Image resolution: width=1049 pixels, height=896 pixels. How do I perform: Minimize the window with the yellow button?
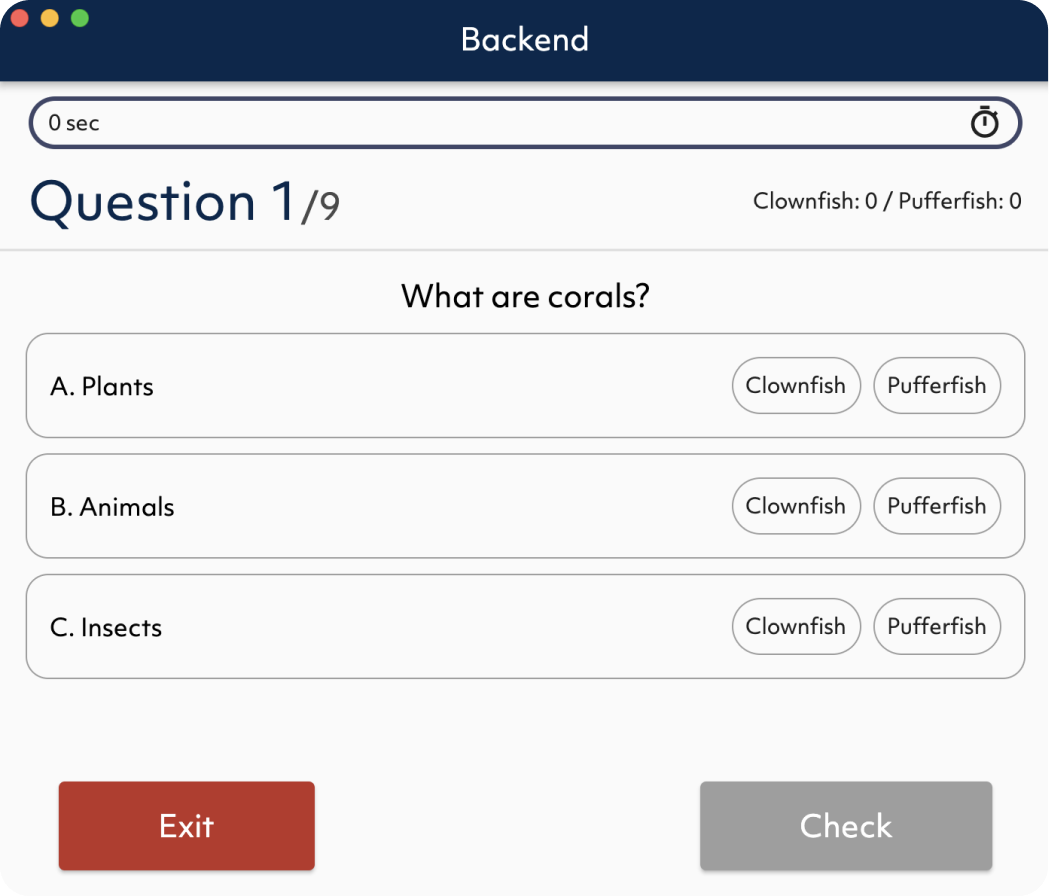click(x=50, y=18)
